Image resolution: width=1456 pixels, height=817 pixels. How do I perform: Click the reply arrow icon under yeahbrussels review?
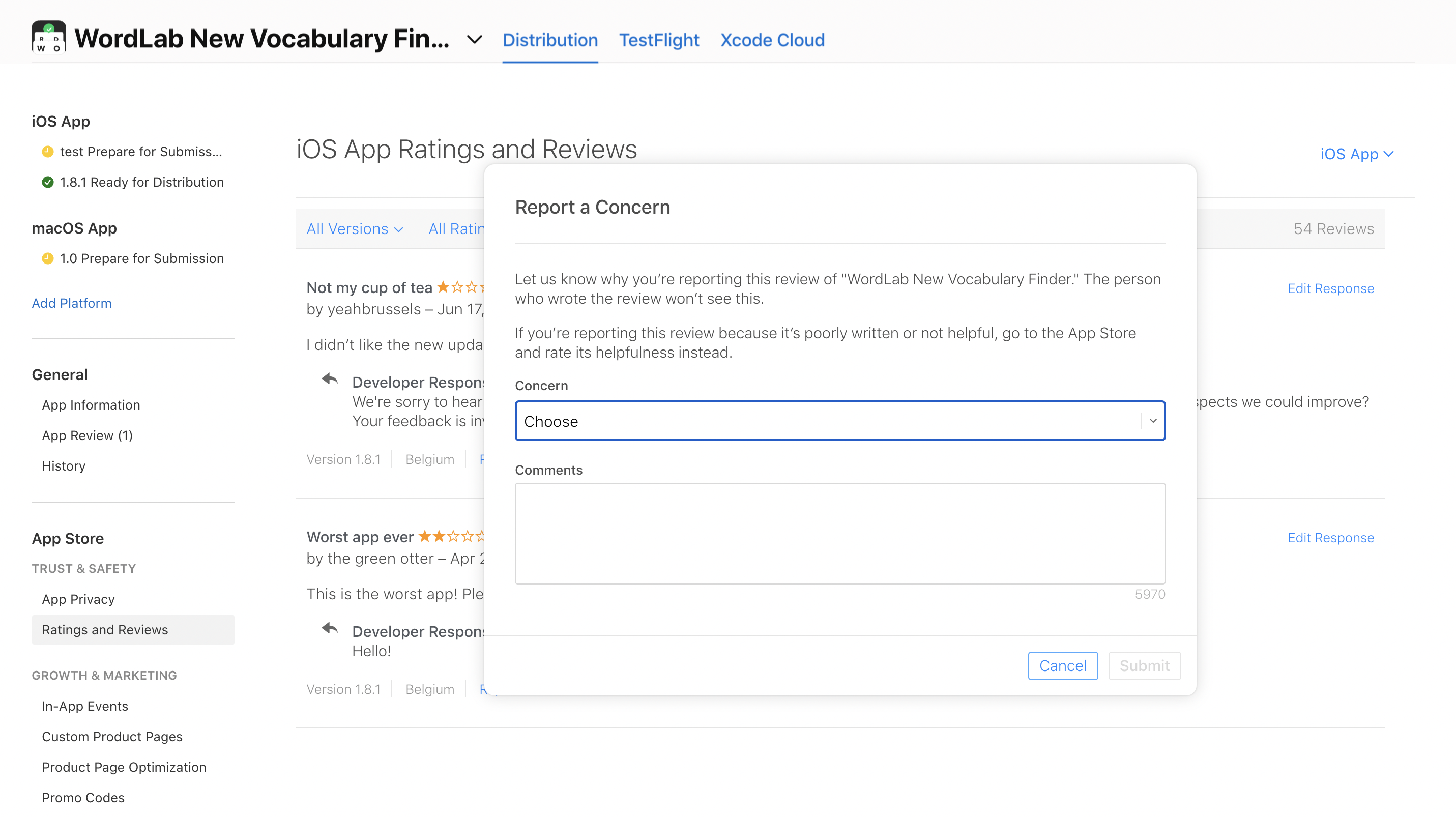(330, 378)
